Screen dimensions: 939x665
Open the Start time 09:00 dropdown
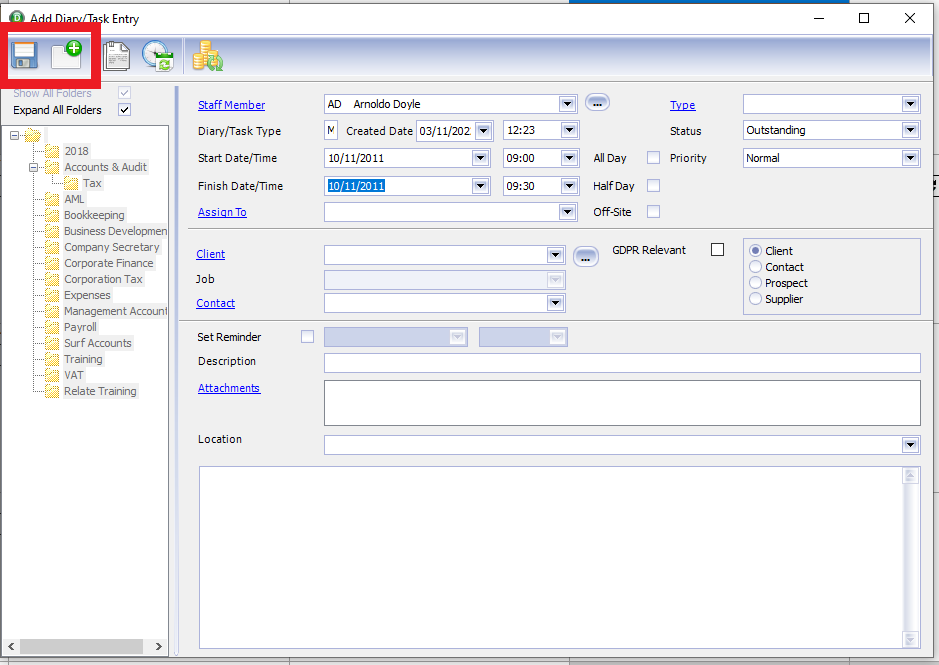[x=569, y=158]
